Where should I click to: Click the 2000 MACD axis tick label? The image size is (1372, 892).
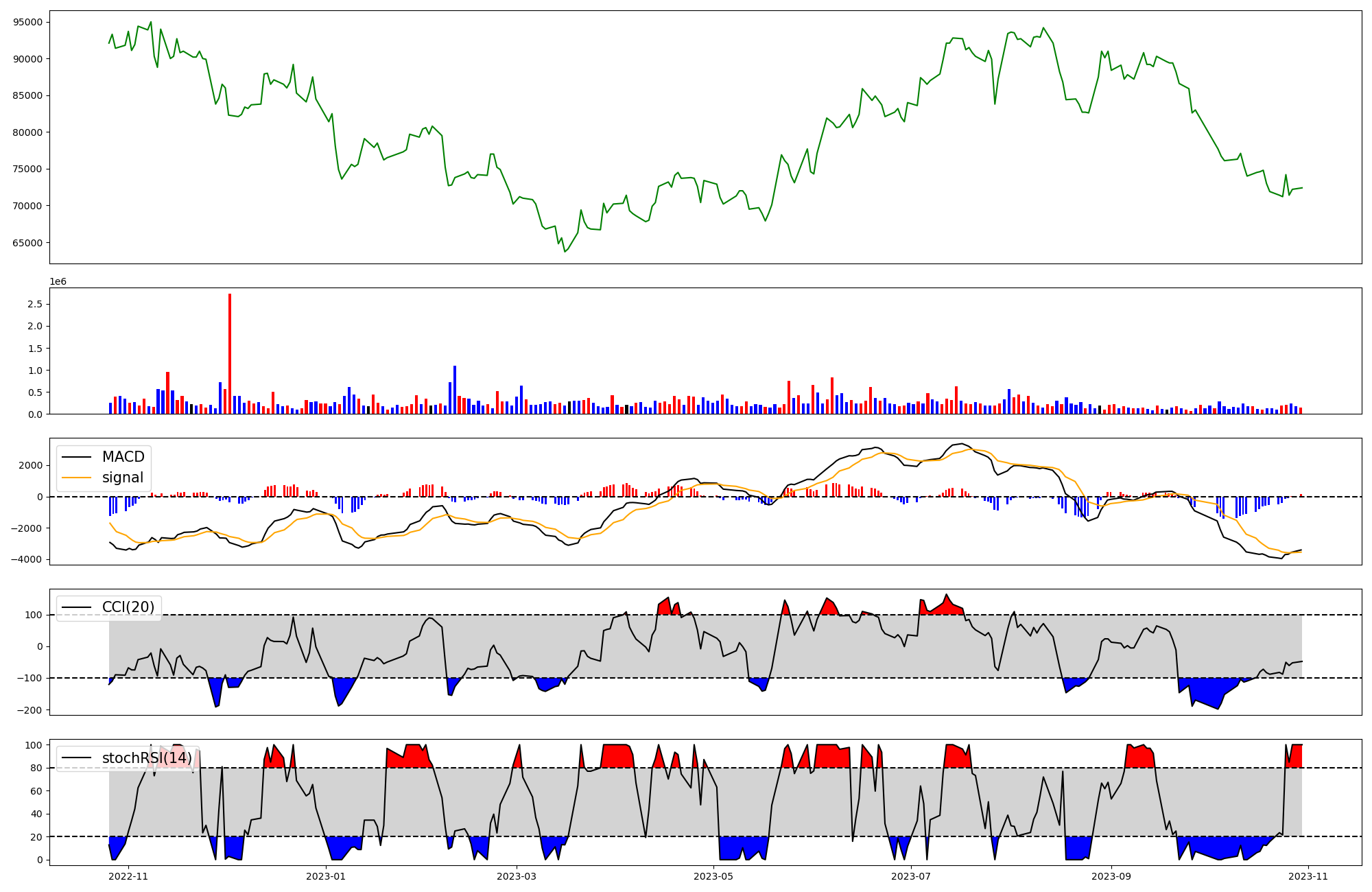31,465
